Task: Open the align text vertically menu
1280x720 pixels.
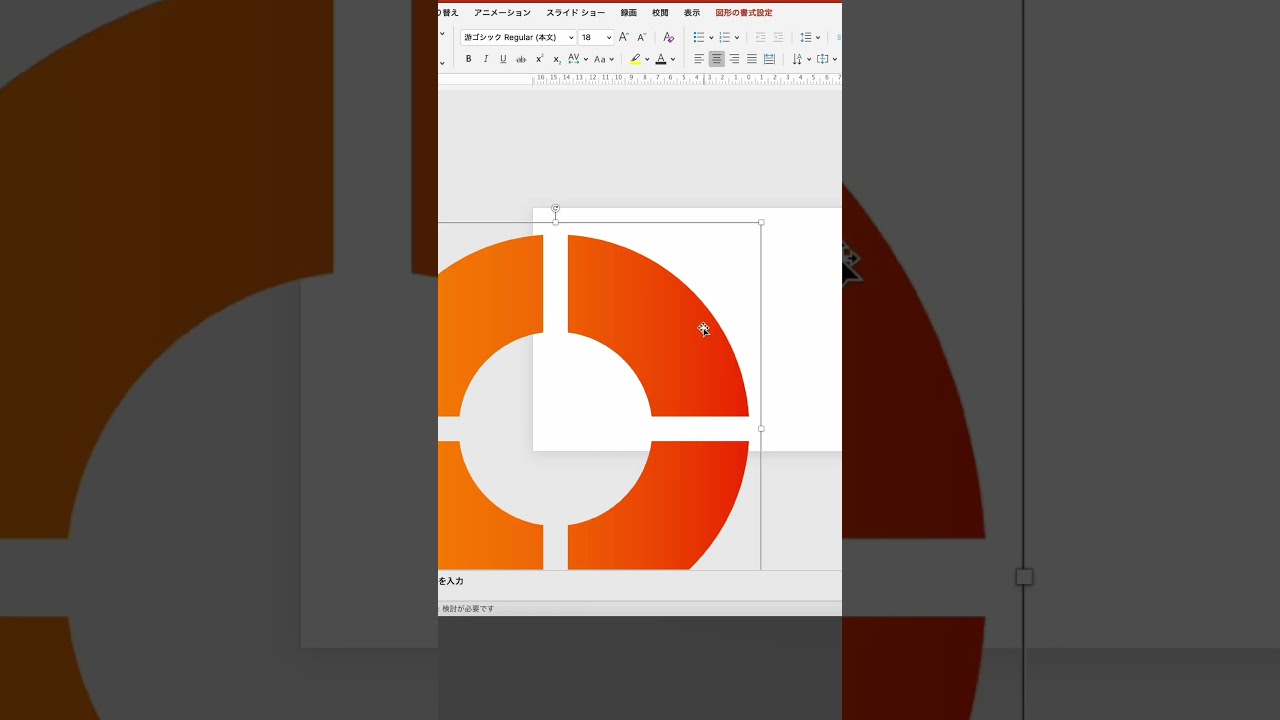Action: tap(827, 59)
